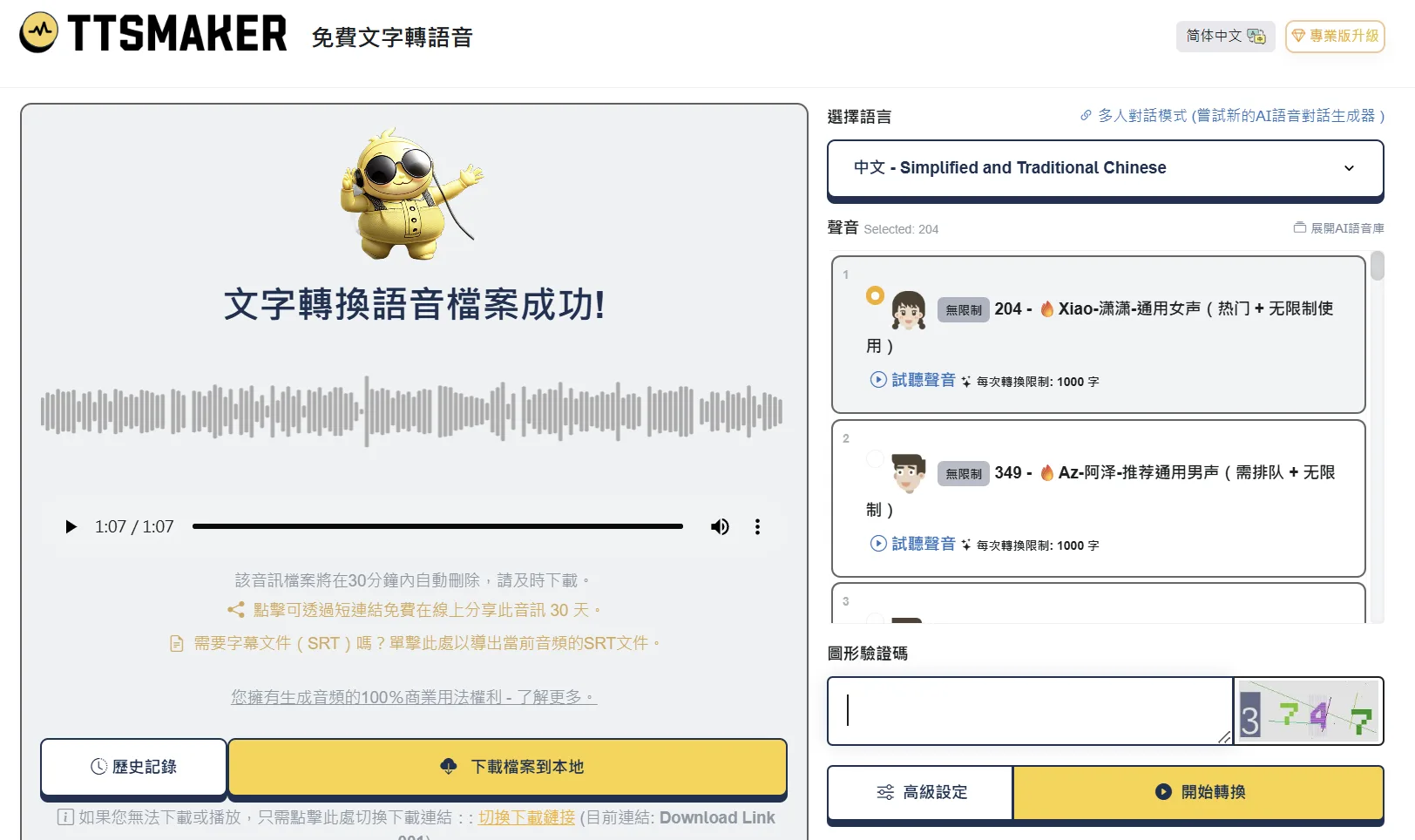Screen dimensions: 1415x840
Task: Click the 30-minute auto-delete notice text
Action: (x=414, y=580)
